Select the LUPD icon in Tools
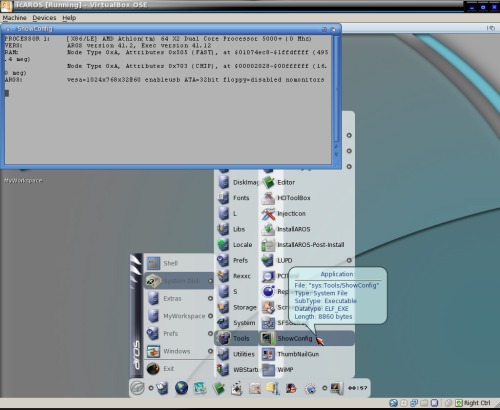Image resolution: width=500 pixels, height=410 pixels. pos(268,260)
